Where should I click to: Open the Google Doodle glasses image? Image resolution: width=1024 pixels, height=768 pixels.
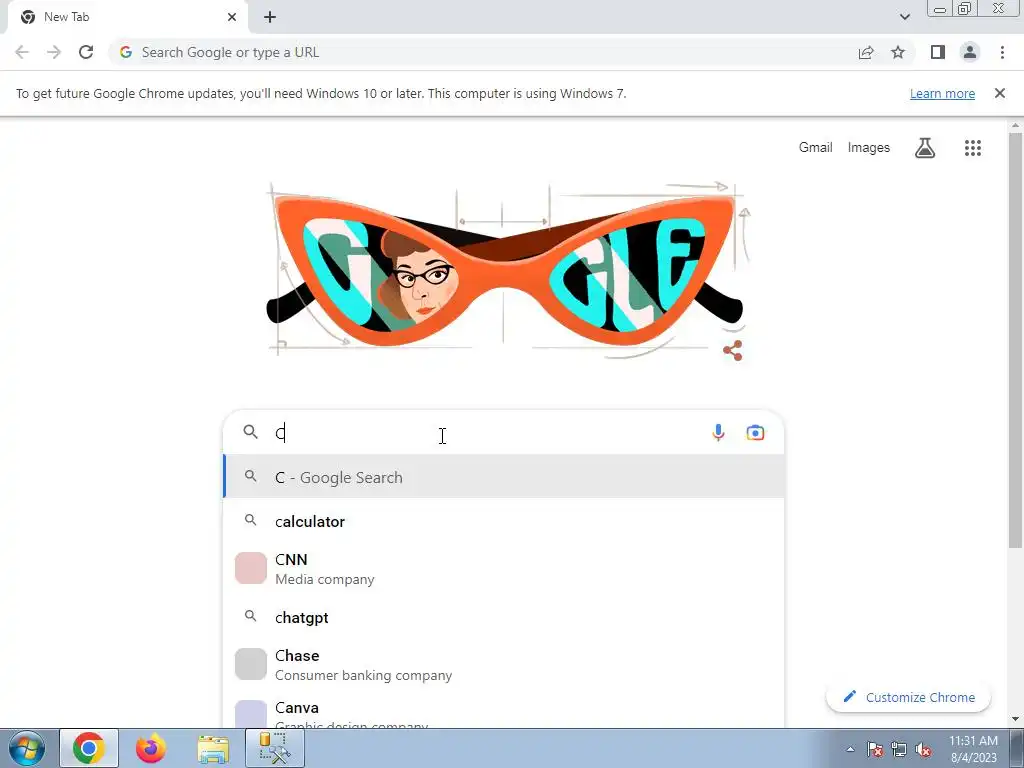(x=504, y=269)
